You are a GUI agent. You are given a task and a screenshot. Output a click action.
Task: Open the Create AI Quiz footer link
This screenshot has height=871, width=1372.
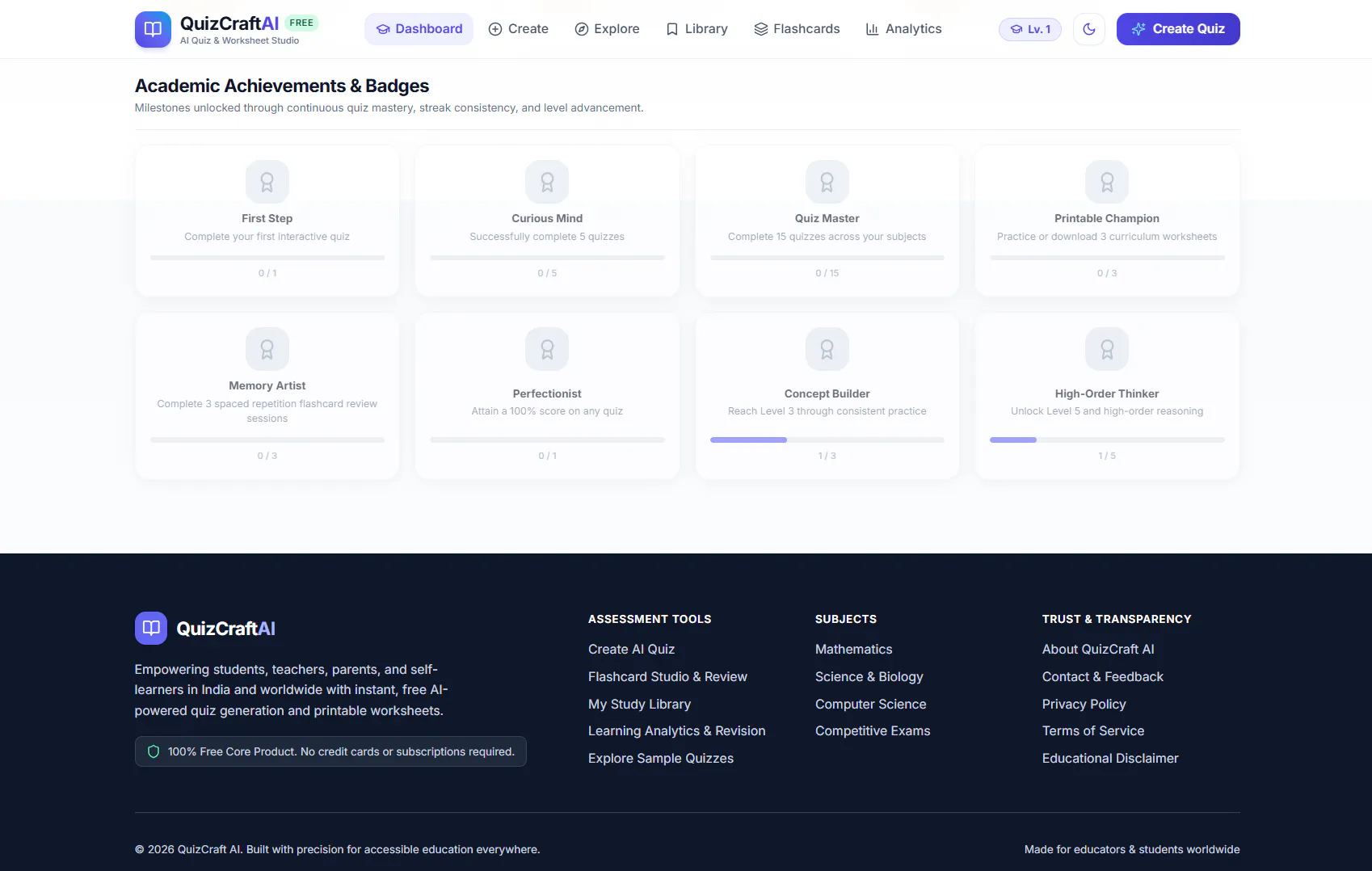click(631, 649)
